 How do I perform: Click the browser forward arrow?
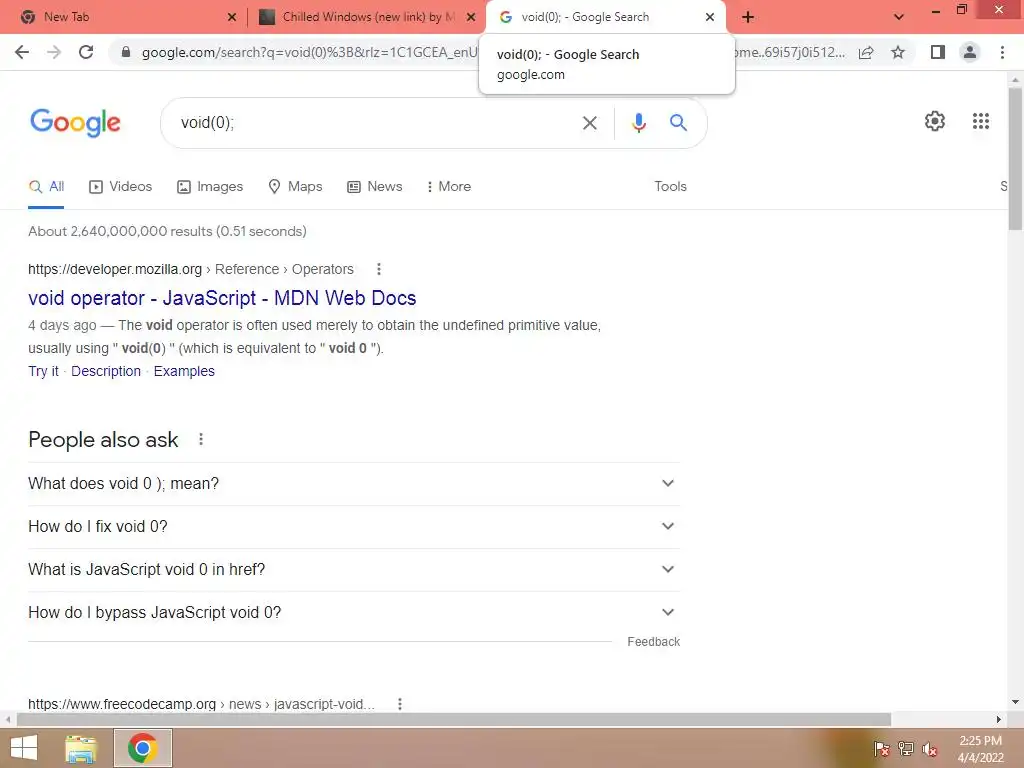pos(54,52)
